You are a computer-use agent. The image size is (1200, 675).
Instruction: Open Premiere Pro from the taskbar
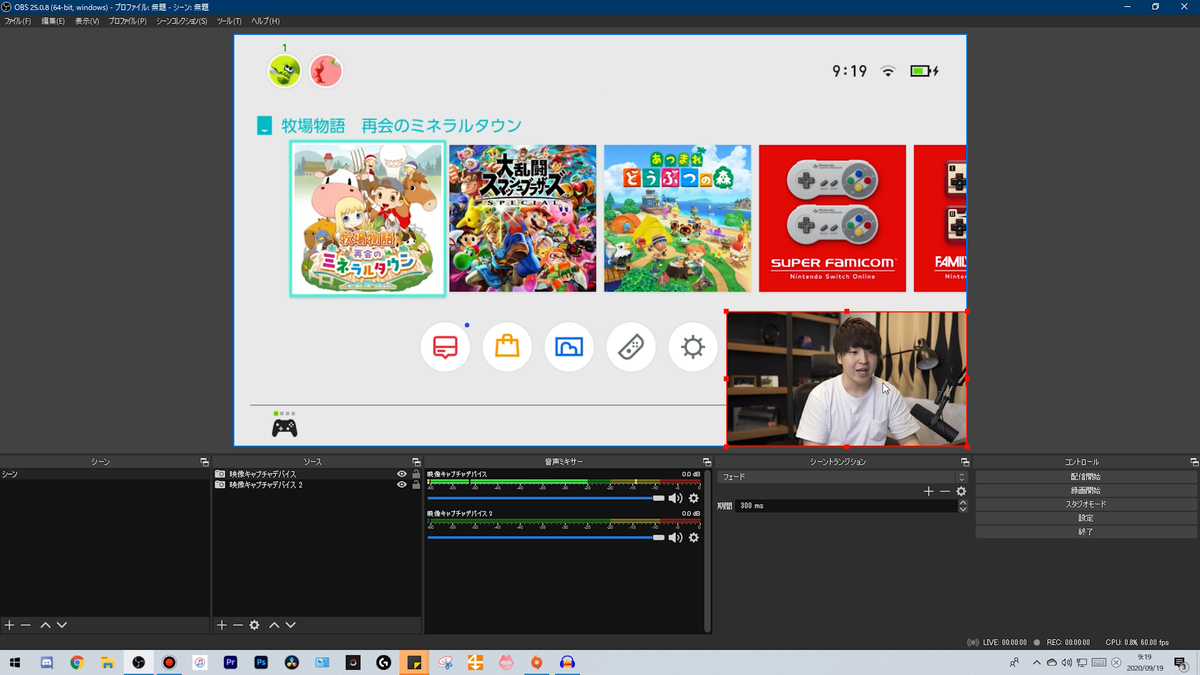click(x=230, y=662)
